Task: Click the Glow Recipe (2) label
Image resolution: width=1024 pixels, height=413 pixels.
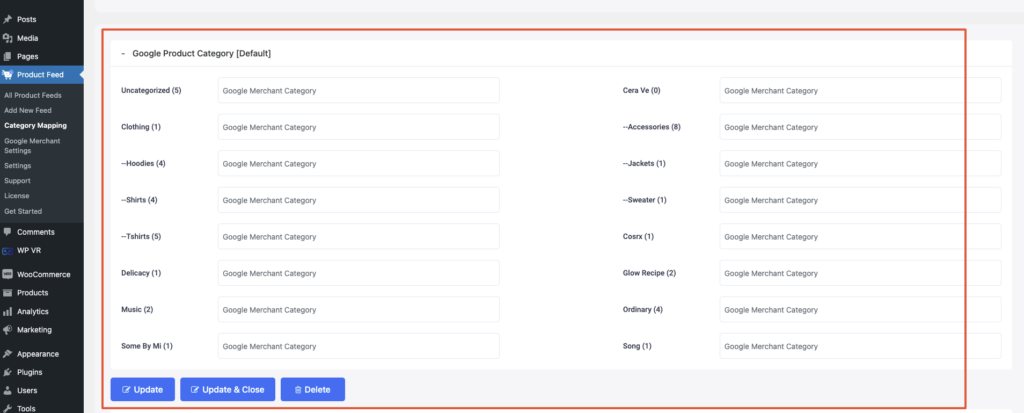Action: [x=649, y=273]
